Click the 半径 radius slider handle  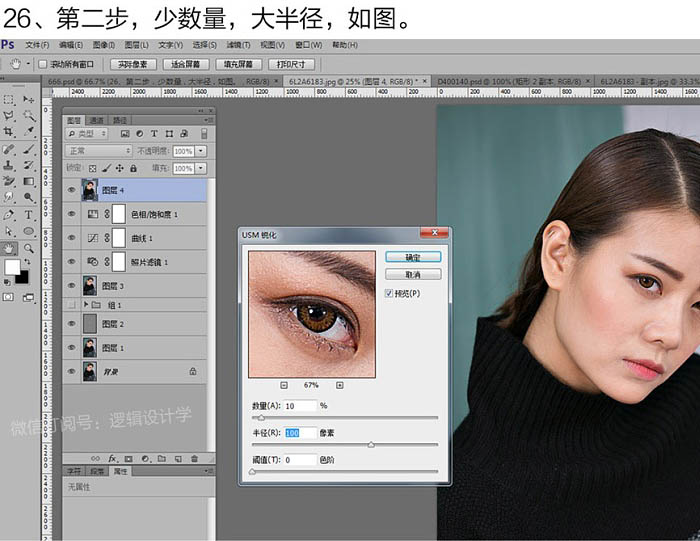[371, 444]
